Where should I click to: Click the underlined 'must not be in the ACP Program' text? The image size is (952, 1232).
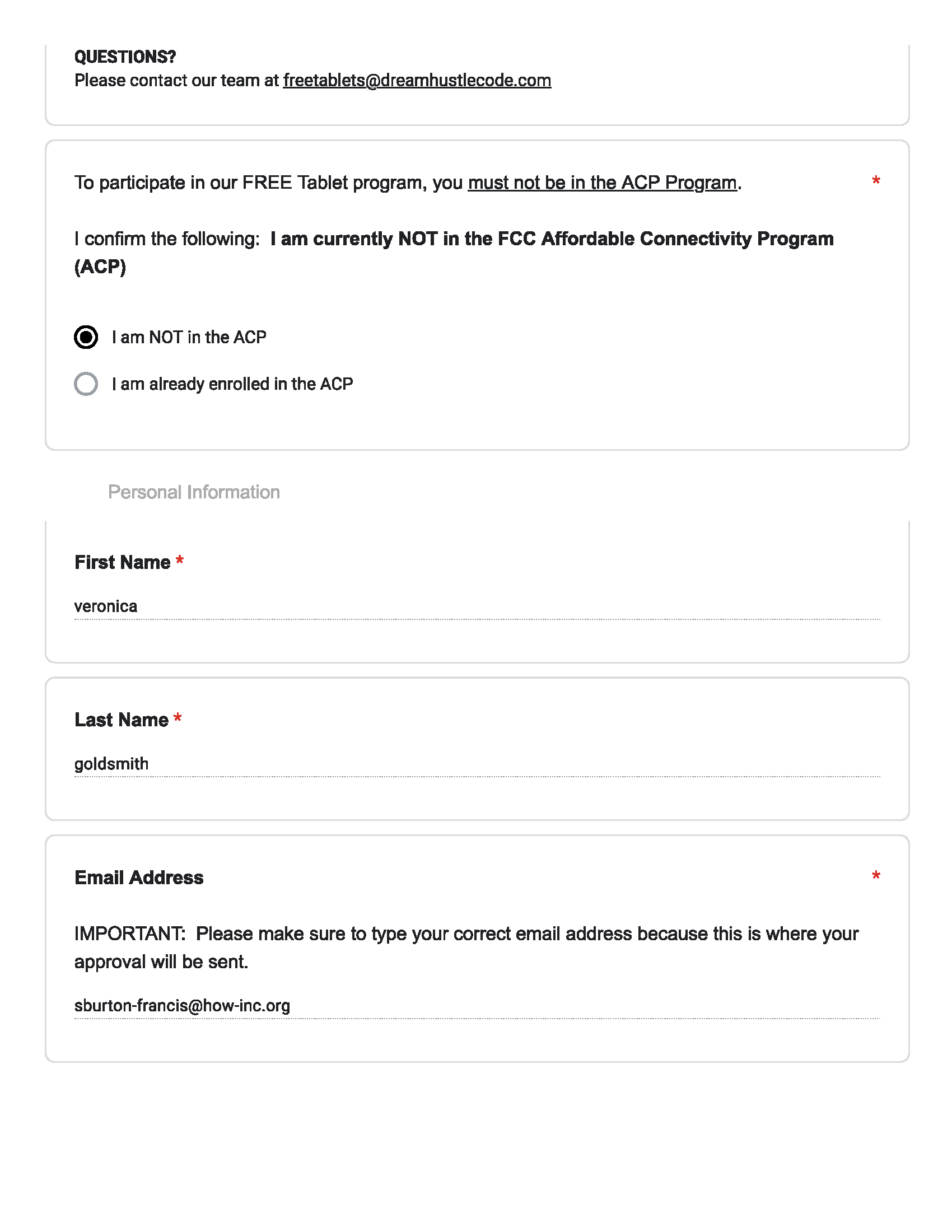click(603, 183)
